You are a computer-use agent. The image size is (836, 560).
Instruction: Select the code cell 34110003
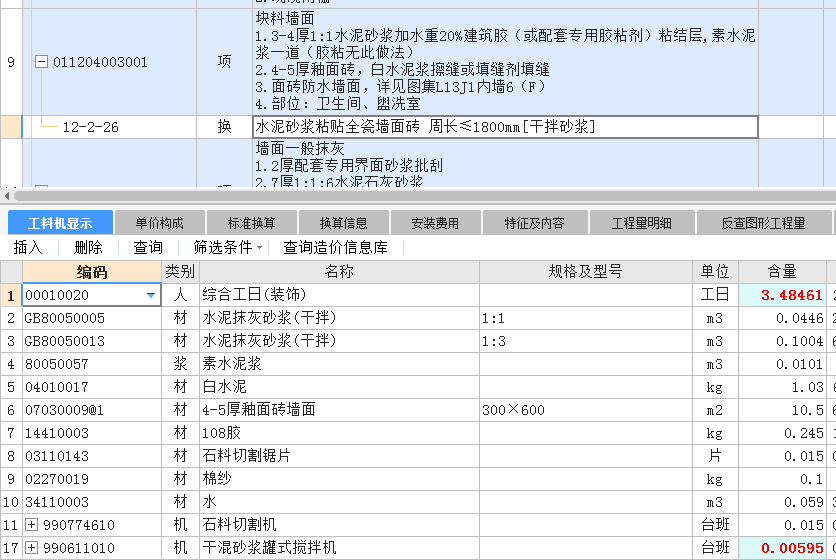click(92, 502)
